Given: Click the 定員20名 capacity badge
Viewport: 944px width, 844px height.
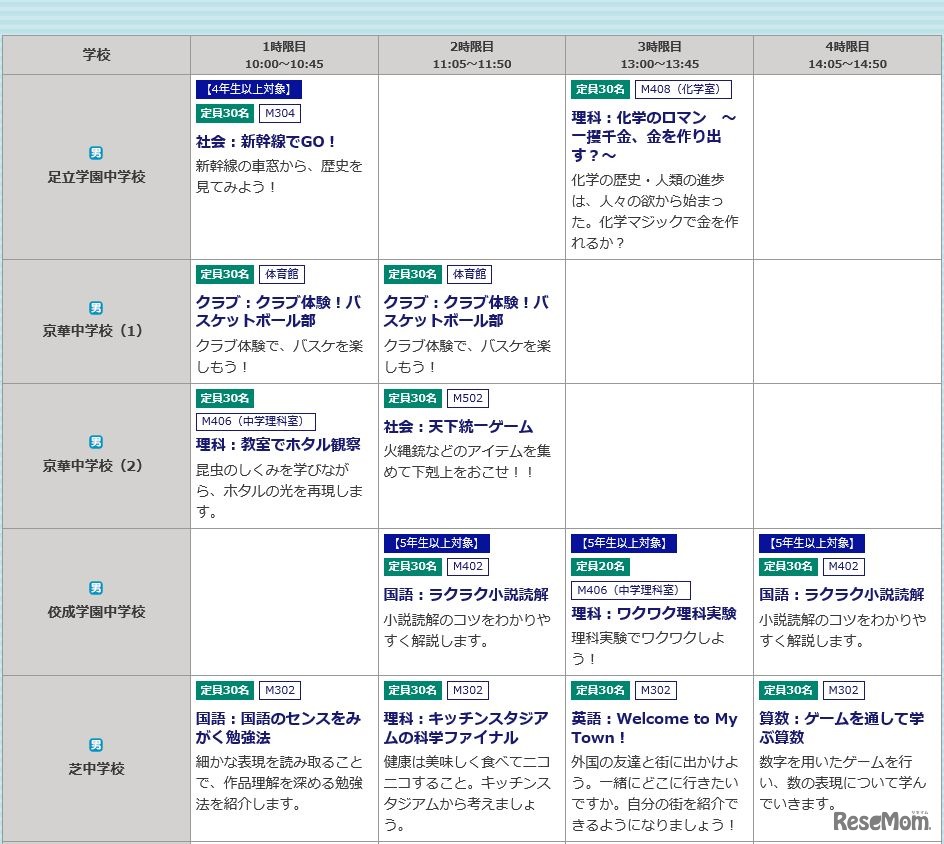Looking at the screenshot, I should 600,566.
